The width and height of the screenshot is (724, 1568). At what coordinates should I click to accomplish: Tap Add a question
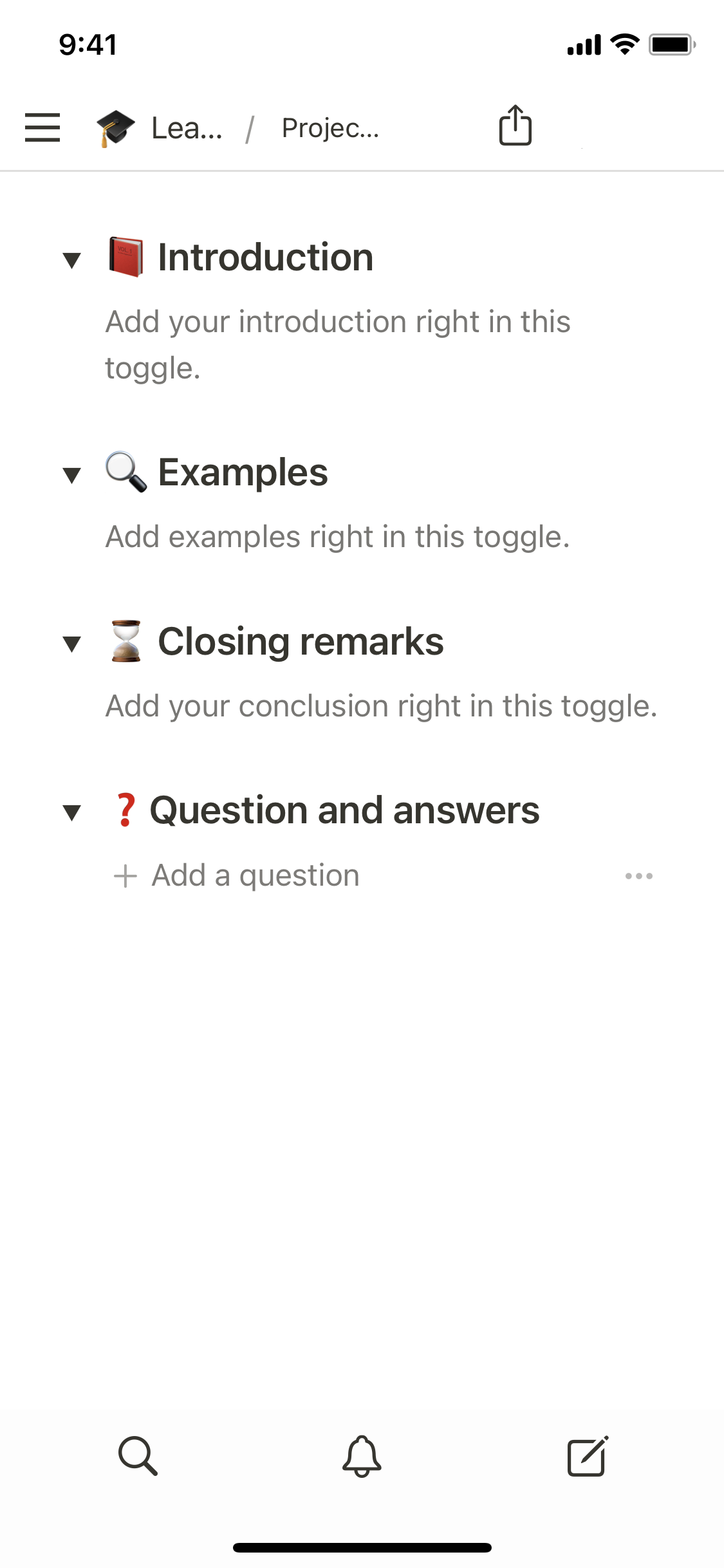[x=255, y=875]
